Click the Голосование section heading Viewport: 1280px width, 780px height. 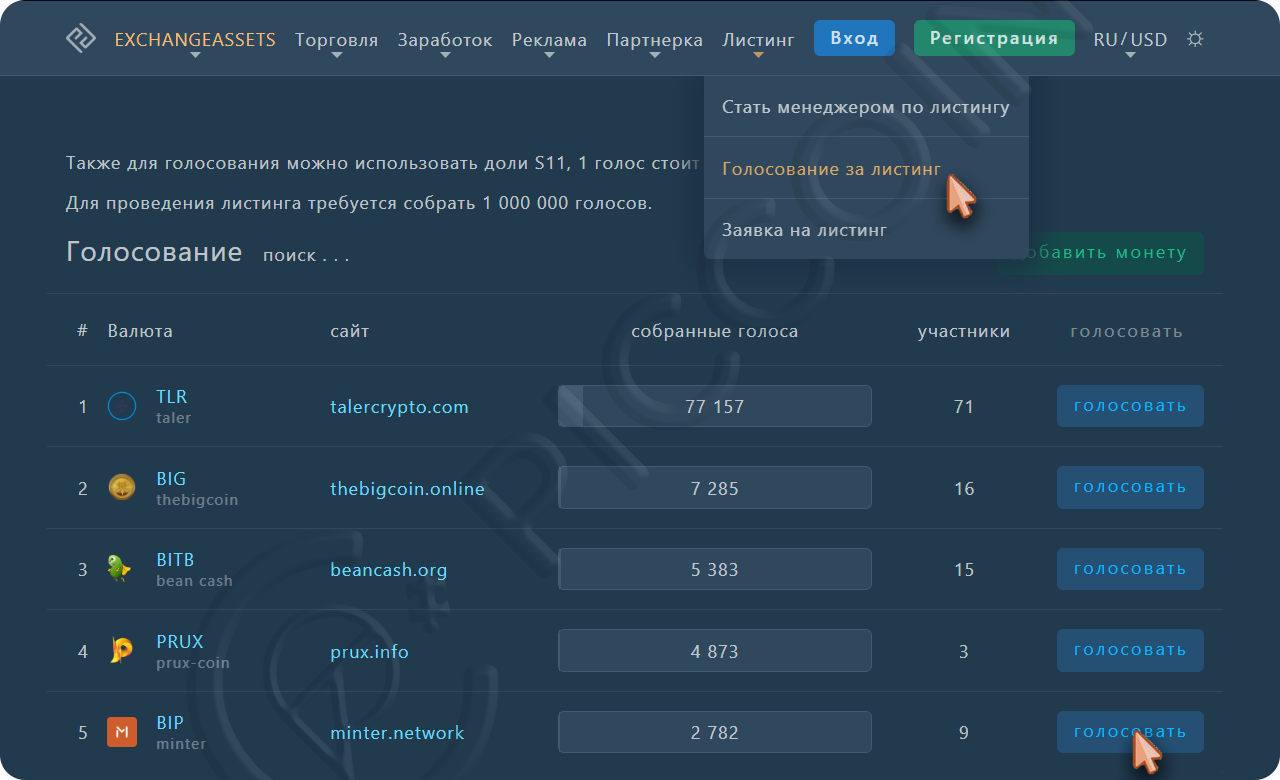(x=154, y=252)
